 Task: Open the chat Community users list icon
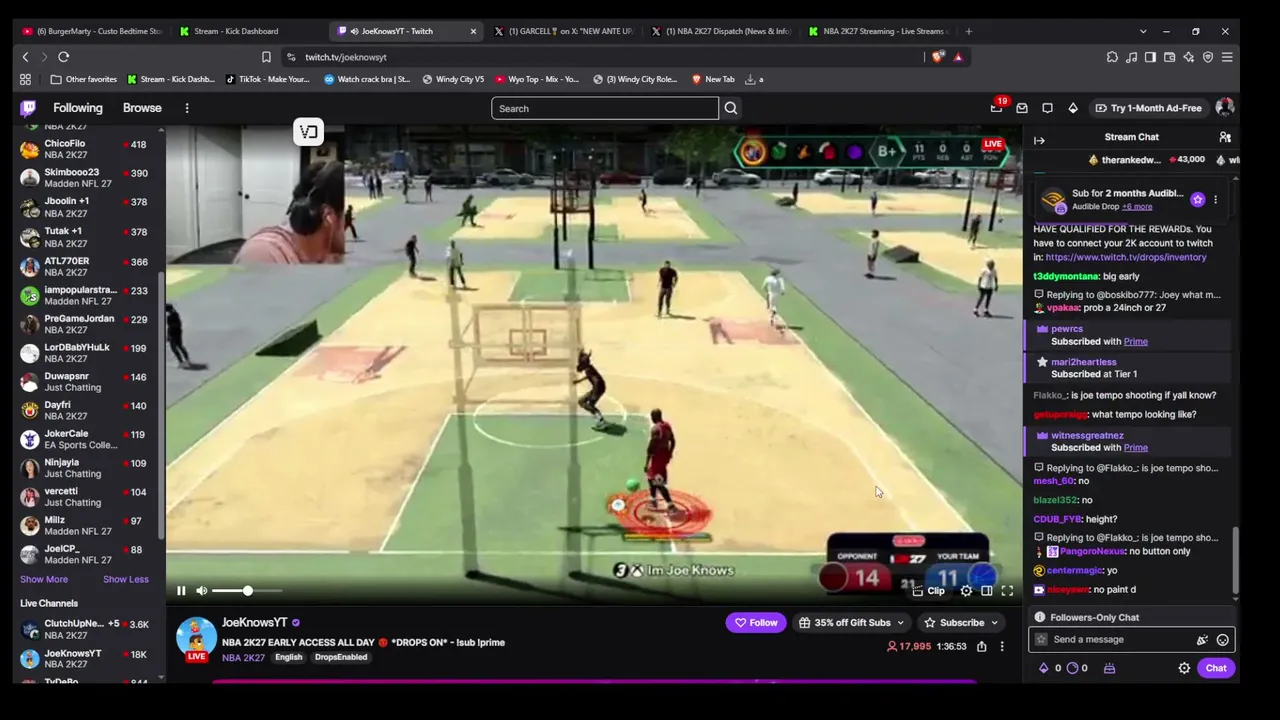pos(1225,137)
